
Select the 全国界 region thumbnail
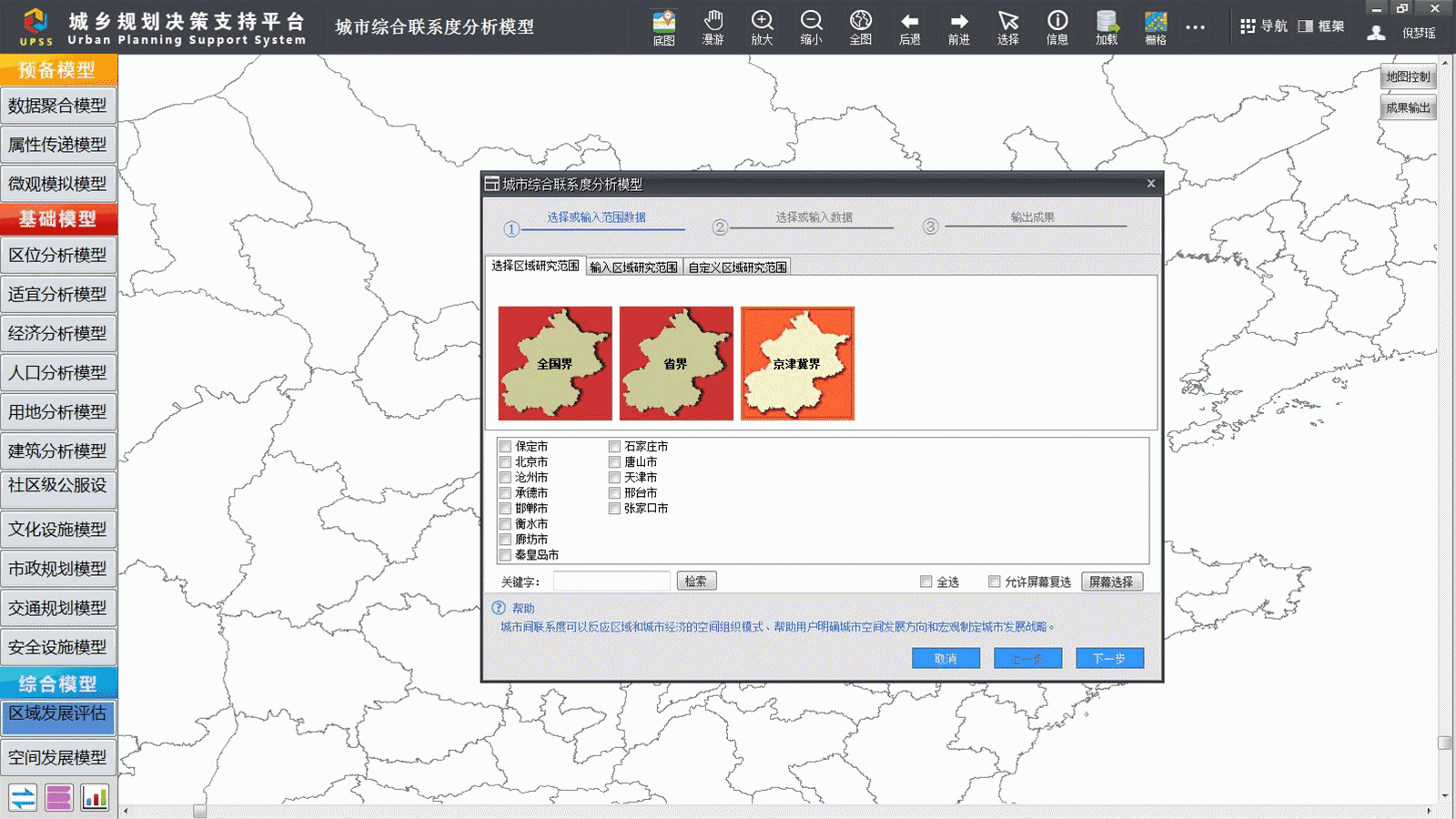pos(555,363)
